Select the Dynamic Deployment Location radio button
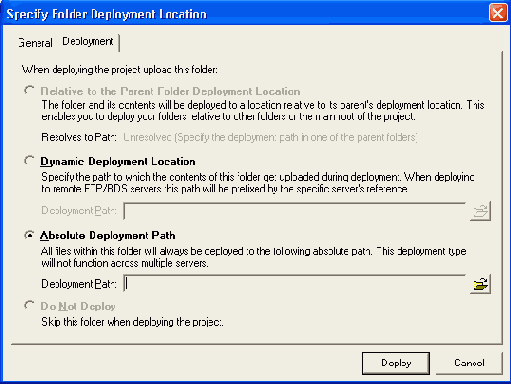 (29, 161)
